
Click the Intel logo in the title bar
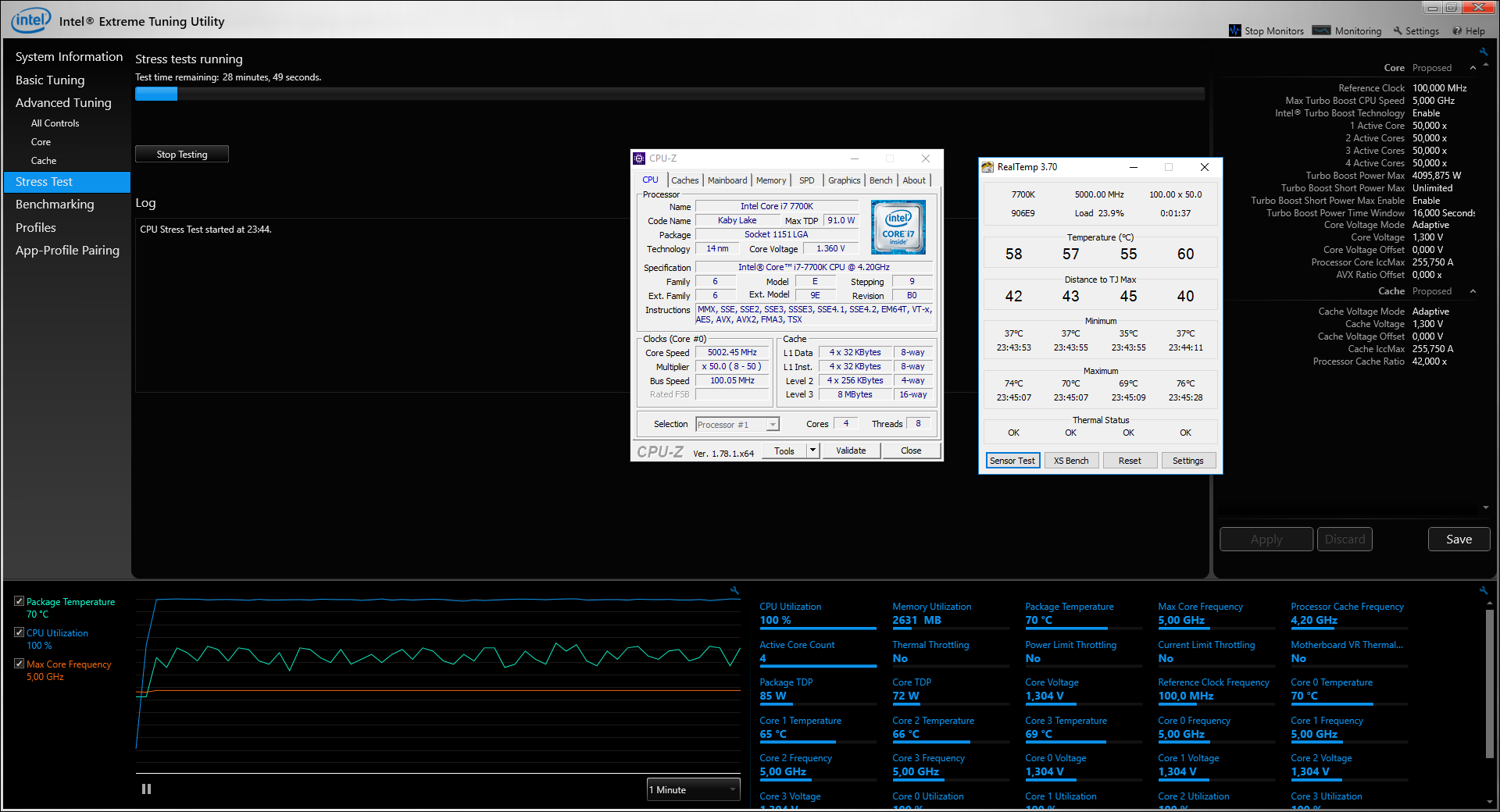(31, 20)
